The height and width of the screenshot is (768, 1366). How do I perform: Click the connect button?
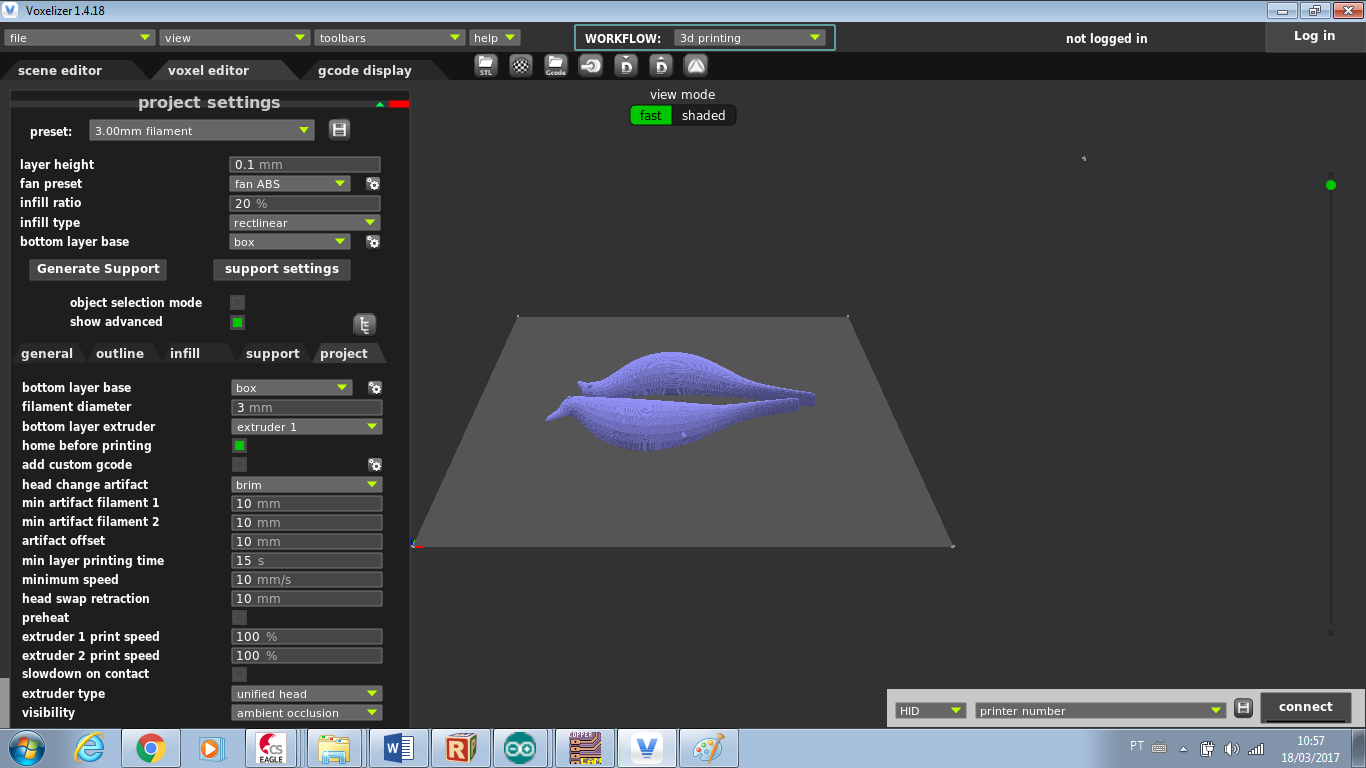pos(1306,707)
